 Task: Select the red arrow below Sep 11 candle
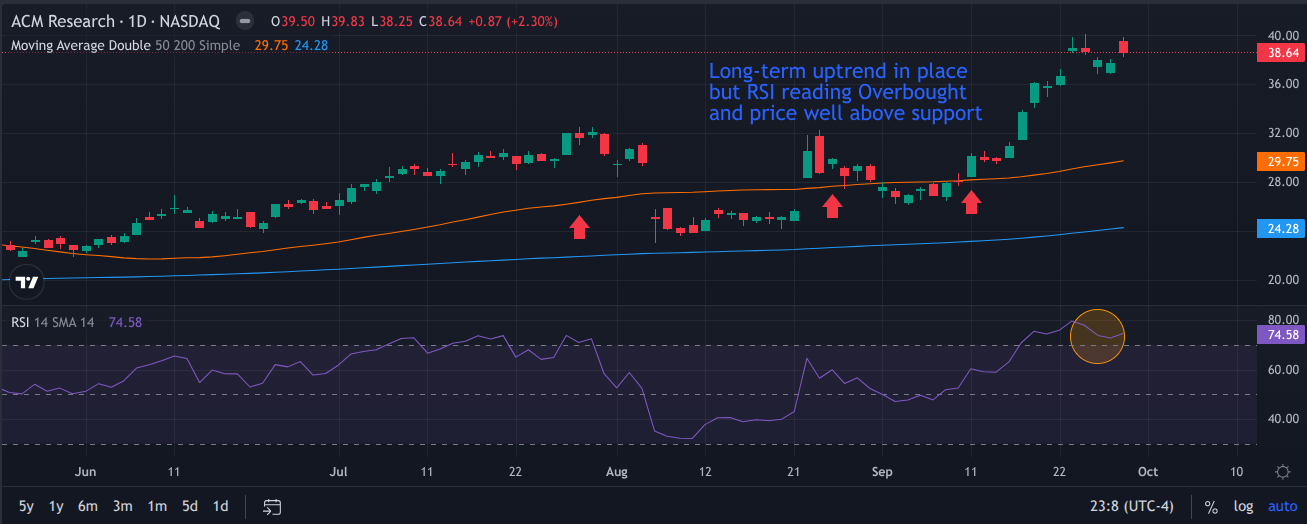coord(971,203)
